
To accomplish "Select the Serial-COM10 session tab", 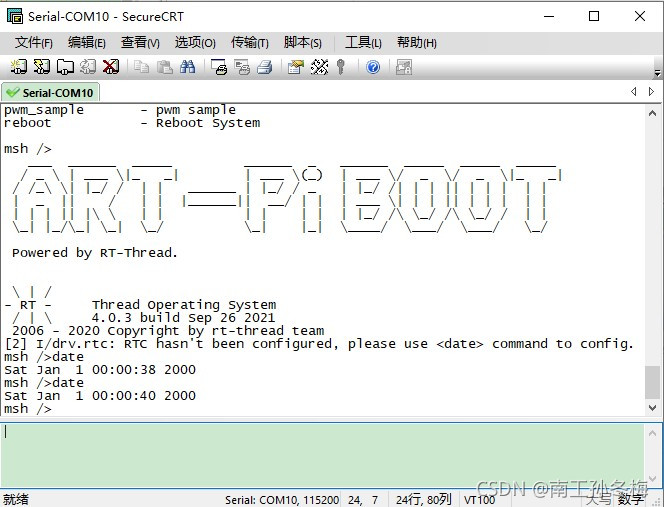I will (50, 92).
